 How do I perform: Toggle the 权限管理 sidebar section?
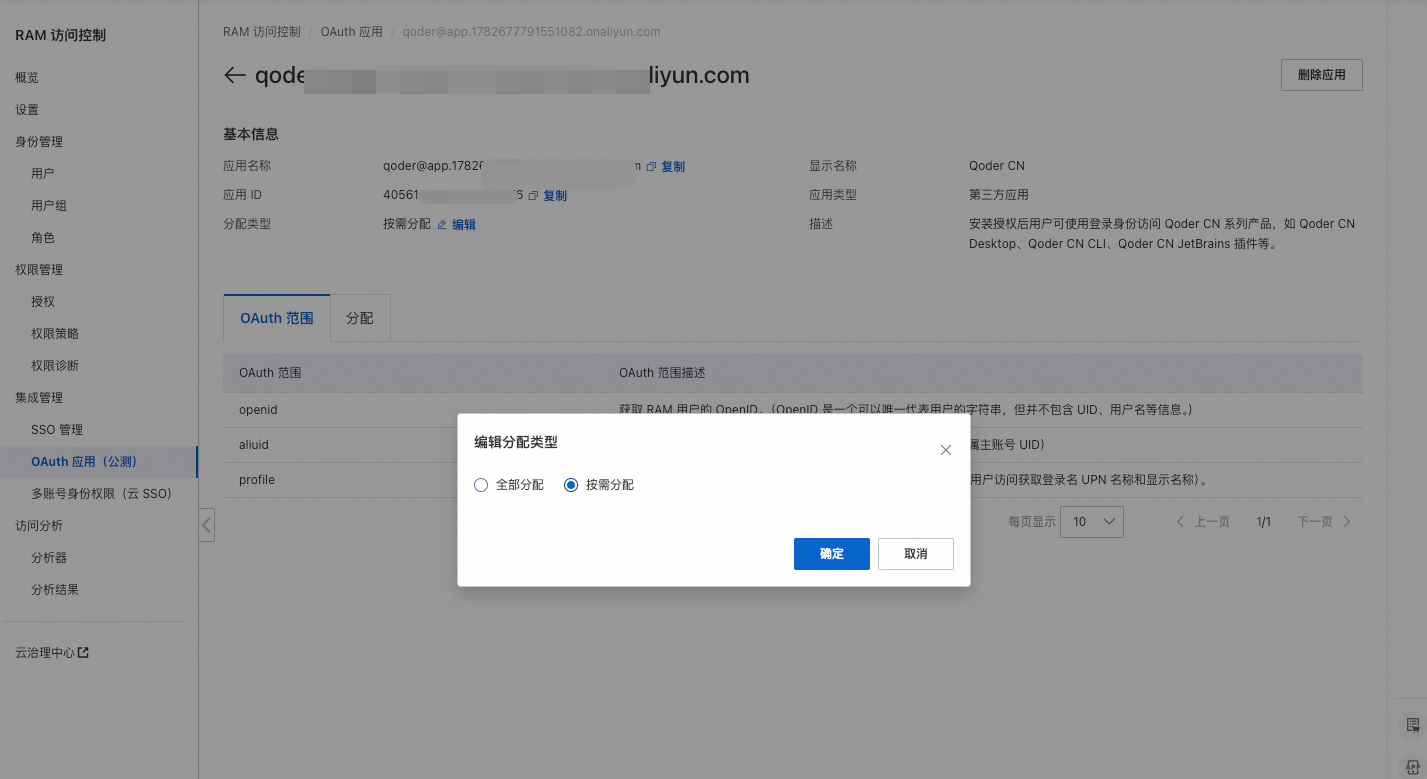(39, 270)
